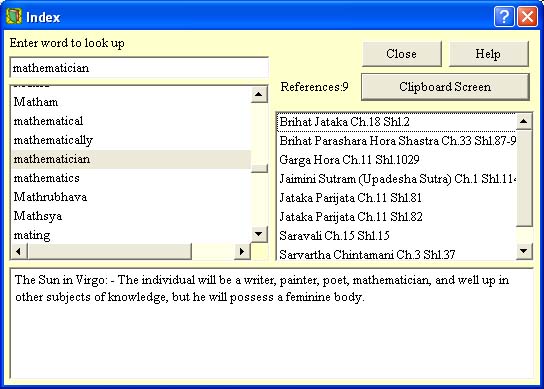Click the 'References:9' count label
Screen dimensions: 544x389
[314, 87]
